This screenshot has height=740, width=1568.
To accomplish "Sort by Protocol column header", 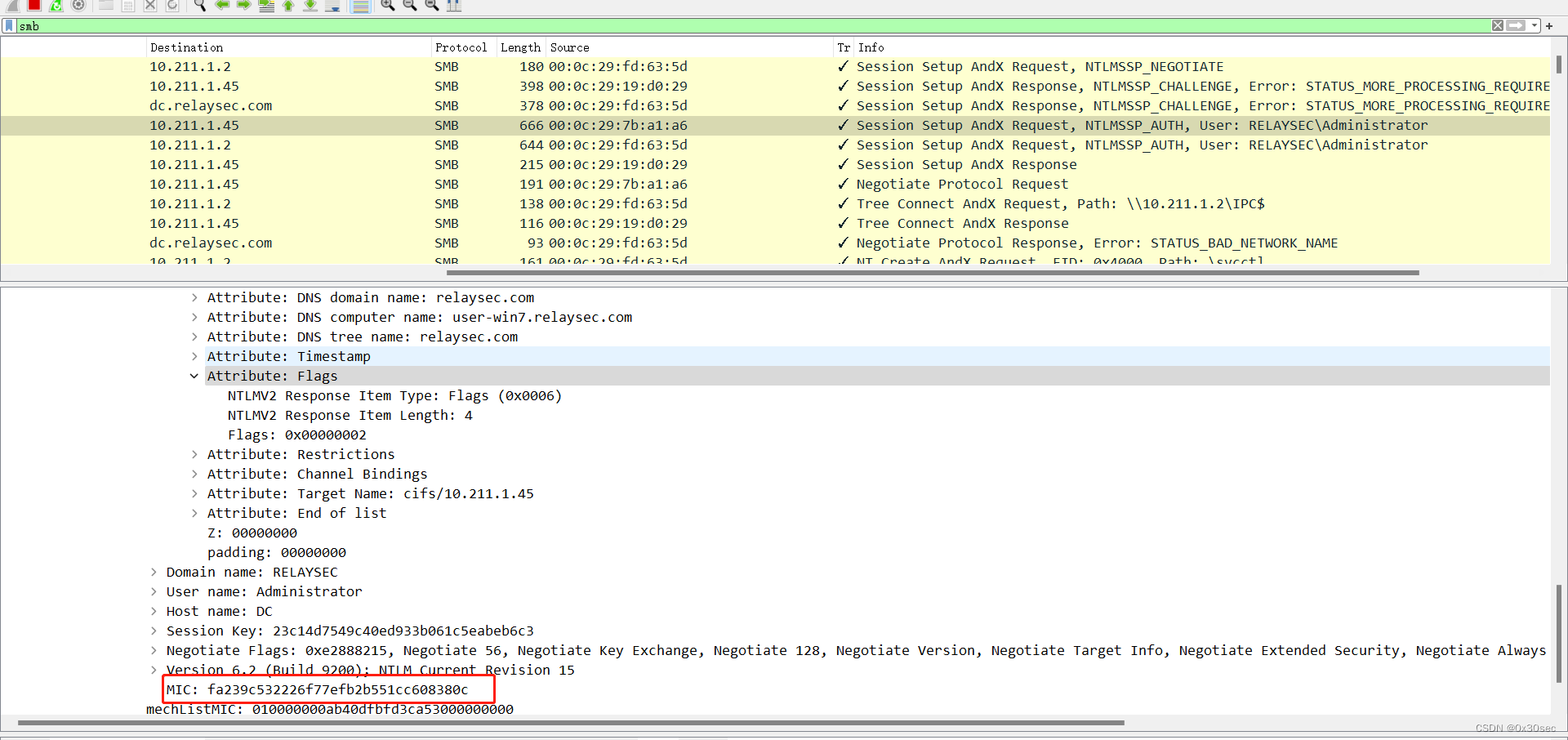I will 464,47.
